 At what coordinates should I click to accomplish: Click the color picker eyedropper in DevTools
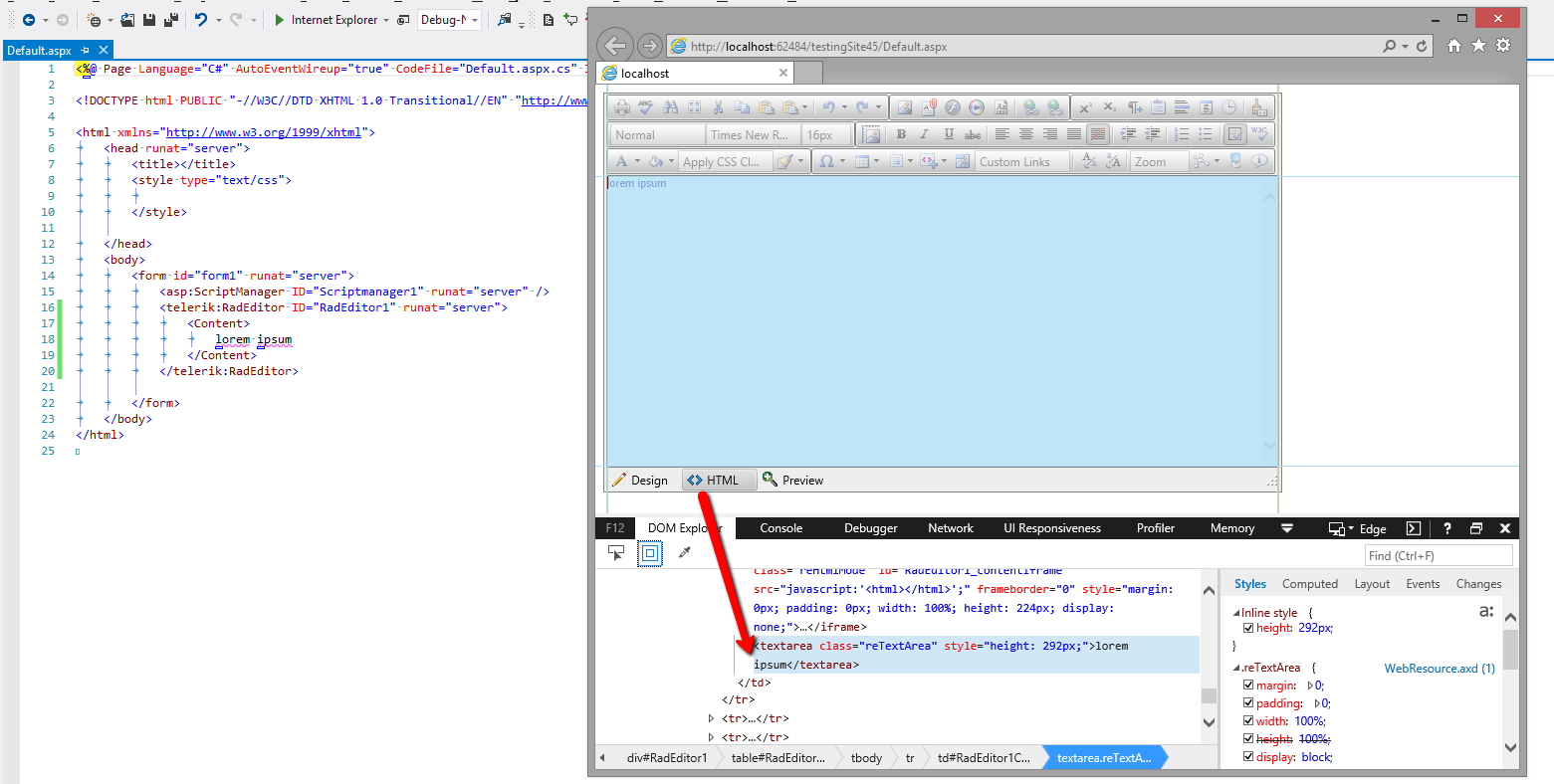click(x=685, y=553)
